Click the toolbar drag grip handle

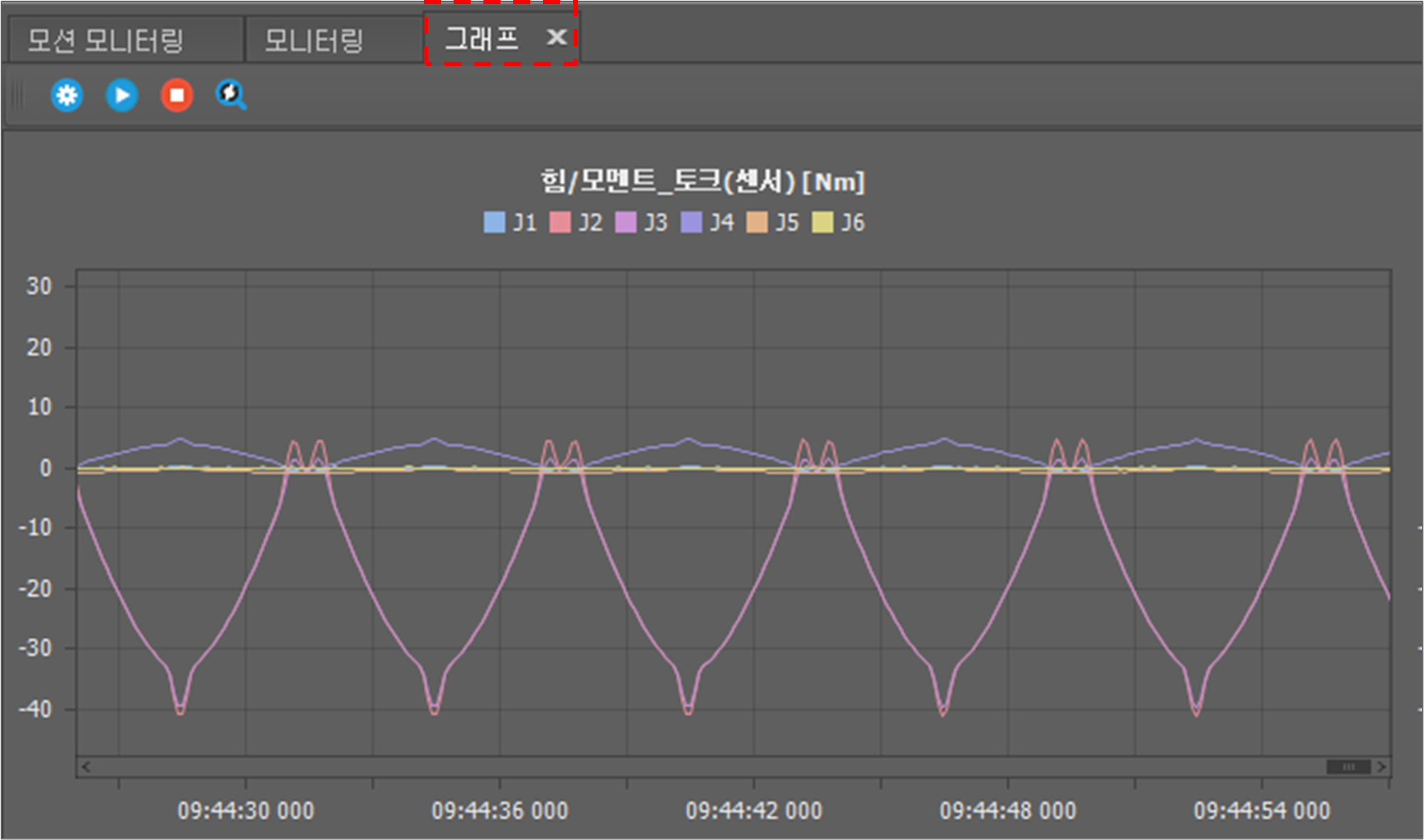[18, 96]
